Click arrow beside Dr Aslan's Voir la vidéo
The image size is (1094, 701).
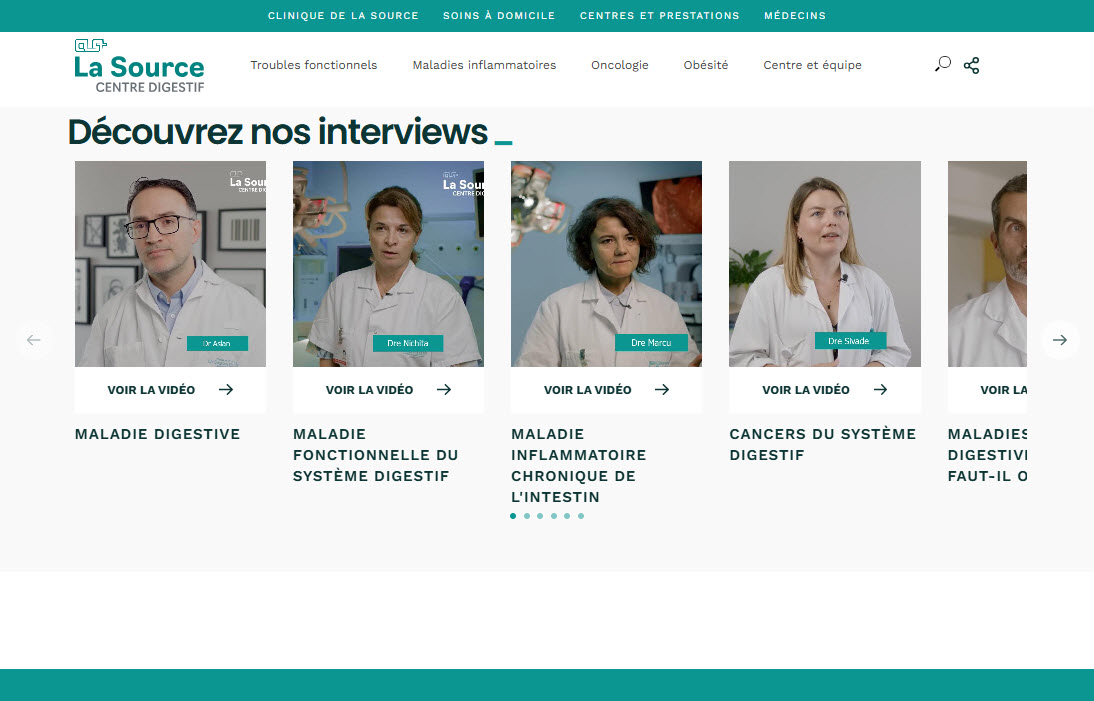(225, 389)
